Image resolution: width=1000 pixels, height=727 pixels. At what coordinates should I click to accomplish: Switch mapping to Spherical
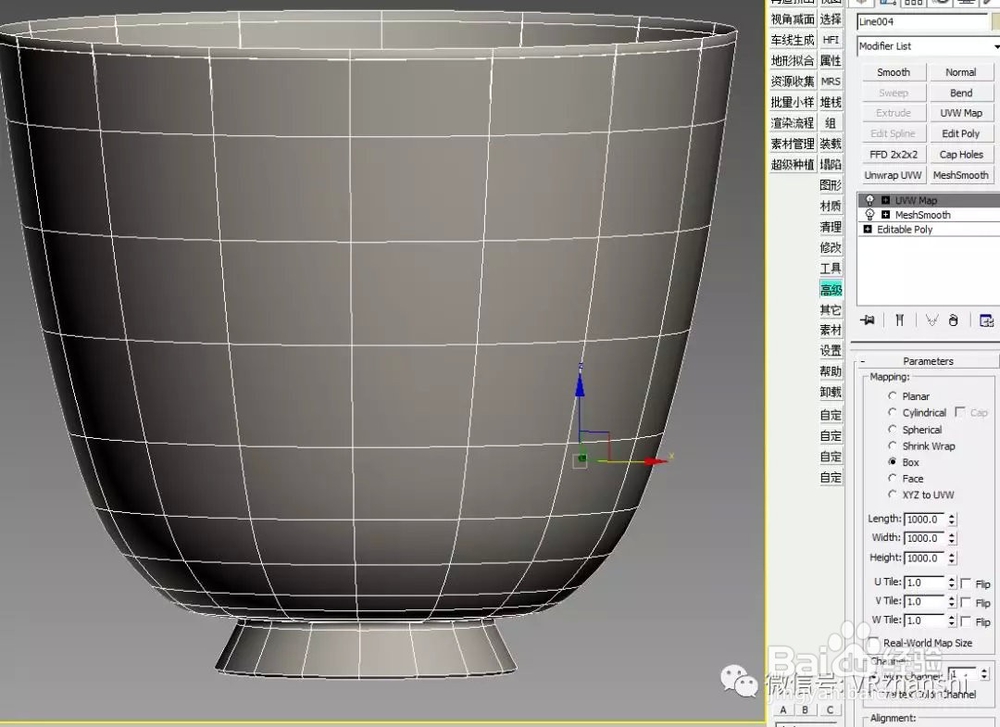pyautogui.click(x=890, y=429)
